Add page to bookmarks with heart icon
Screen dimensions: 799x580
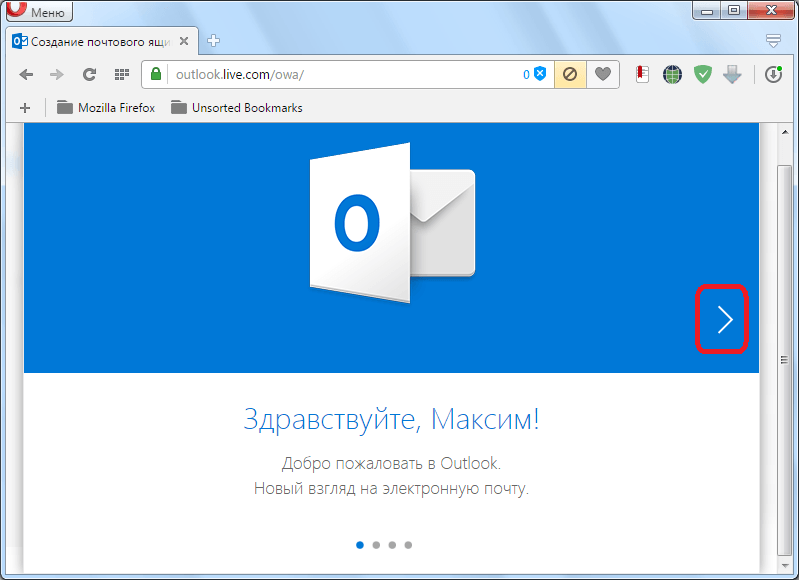pyautogui.click(x=603, y=75)
